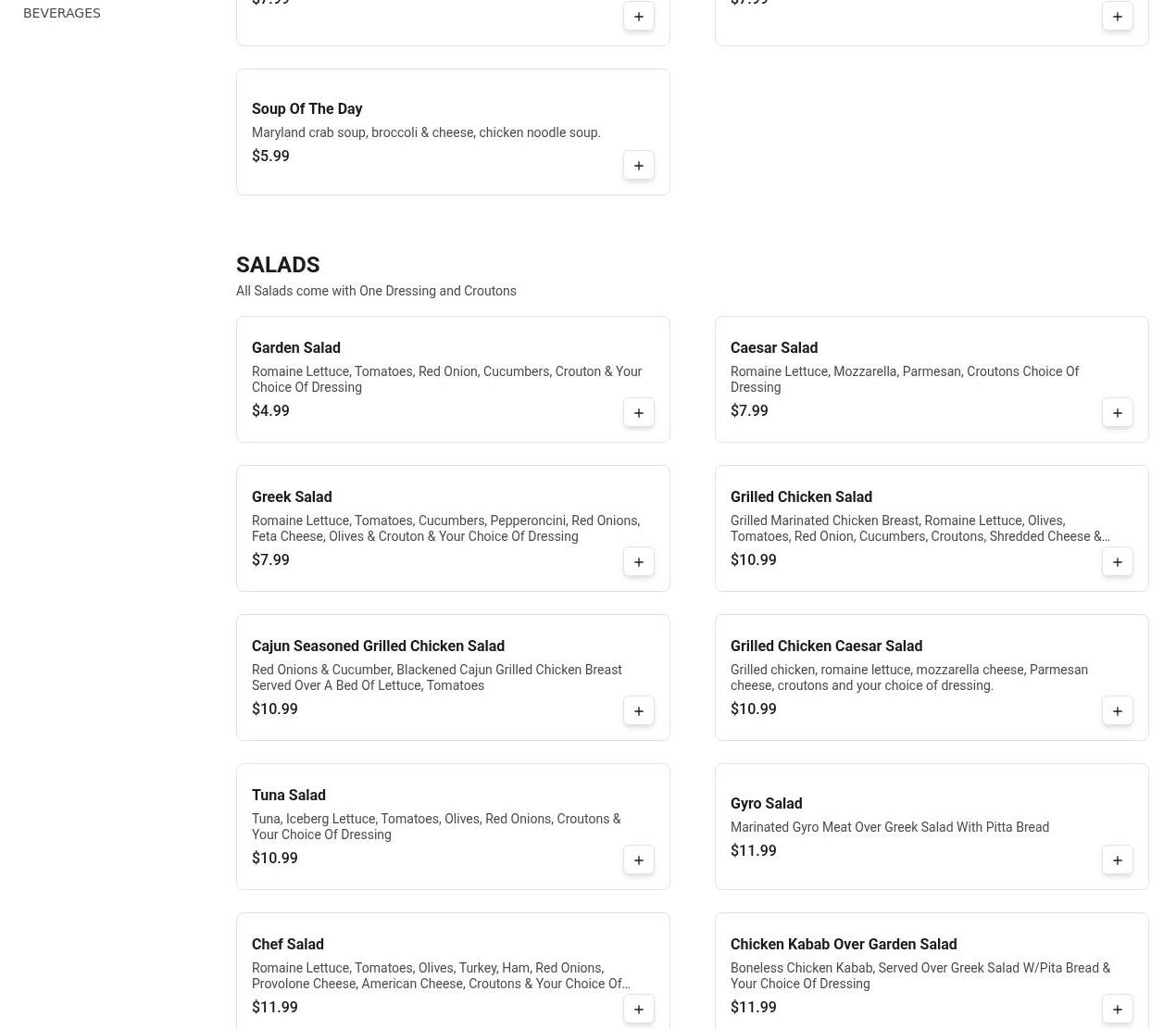The height and width of the screenshot is (1029, 1176).
Task: Click Tuna Salad ingredients description
Action: tap(436, 826)
